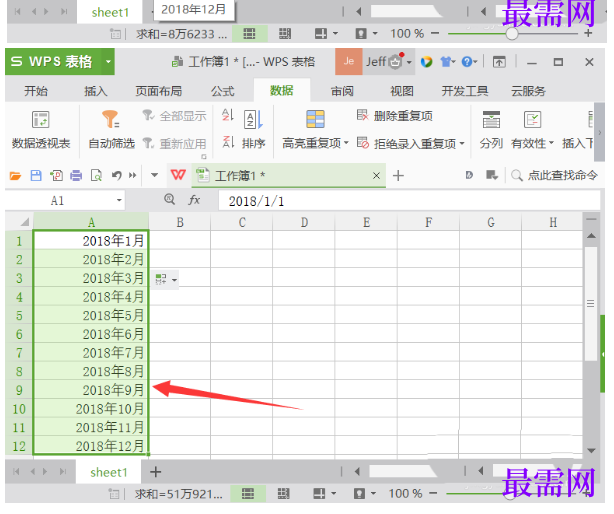614x514 pixels.
Task: Open the 视图 (View) tab
Action: tap(402, 91)
